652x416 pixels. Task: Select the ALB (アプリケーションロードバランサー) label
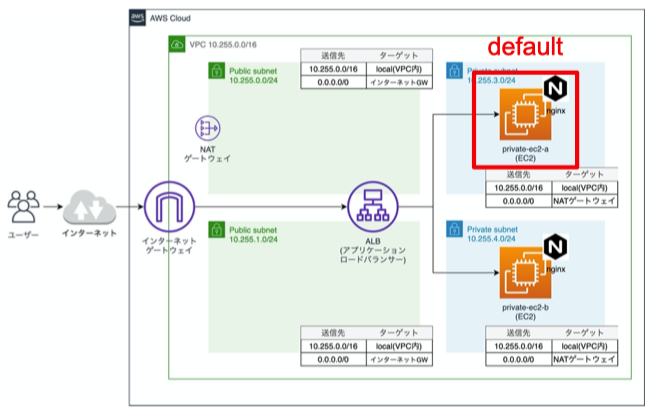[373, 250]
